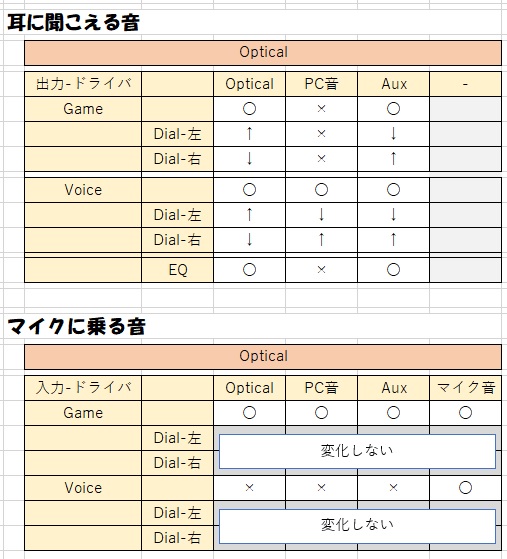Click the Game row label in the upper table
The height and width of the screenshot is (559, 507).
[x=83, y=109]
